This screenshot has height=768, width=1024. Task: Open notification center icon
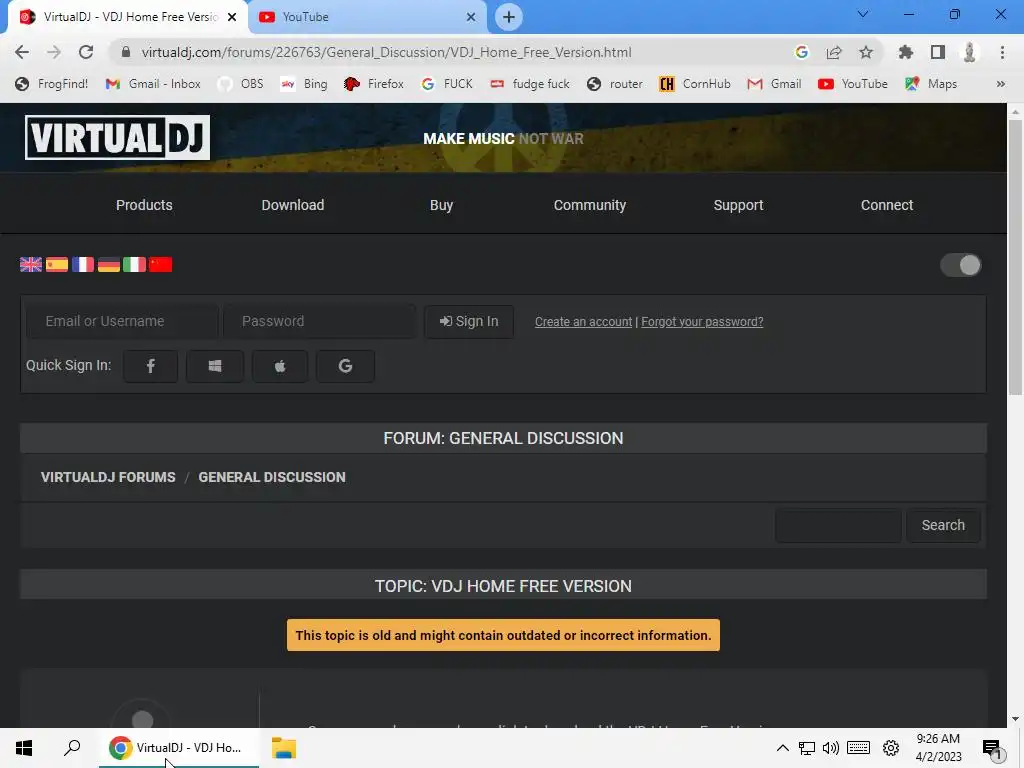(x=991, y=748)
